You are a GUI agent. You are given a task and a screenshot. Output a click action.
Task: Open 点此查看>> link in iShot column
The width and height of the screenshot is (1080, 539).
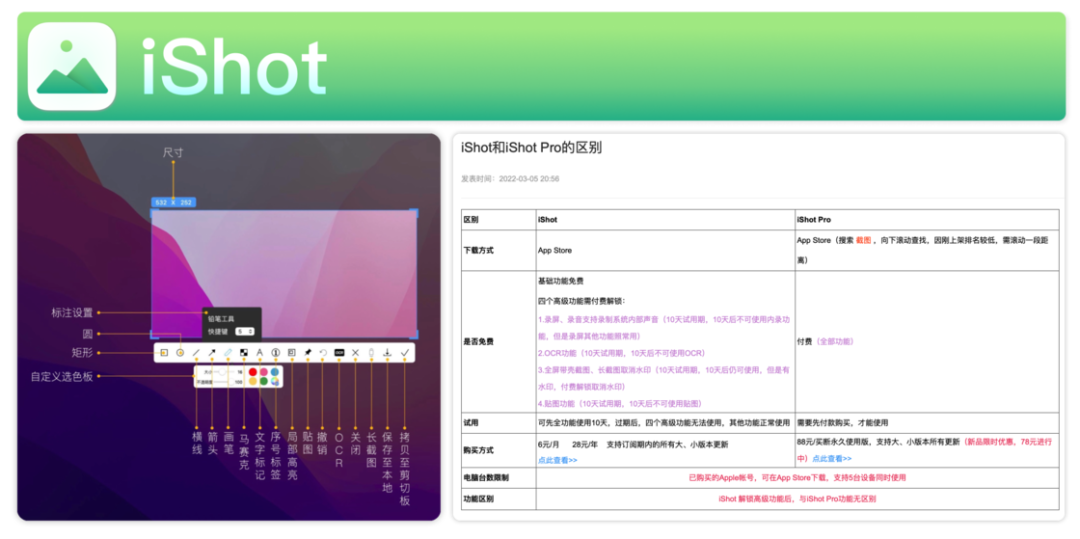(x=557, y=460)
